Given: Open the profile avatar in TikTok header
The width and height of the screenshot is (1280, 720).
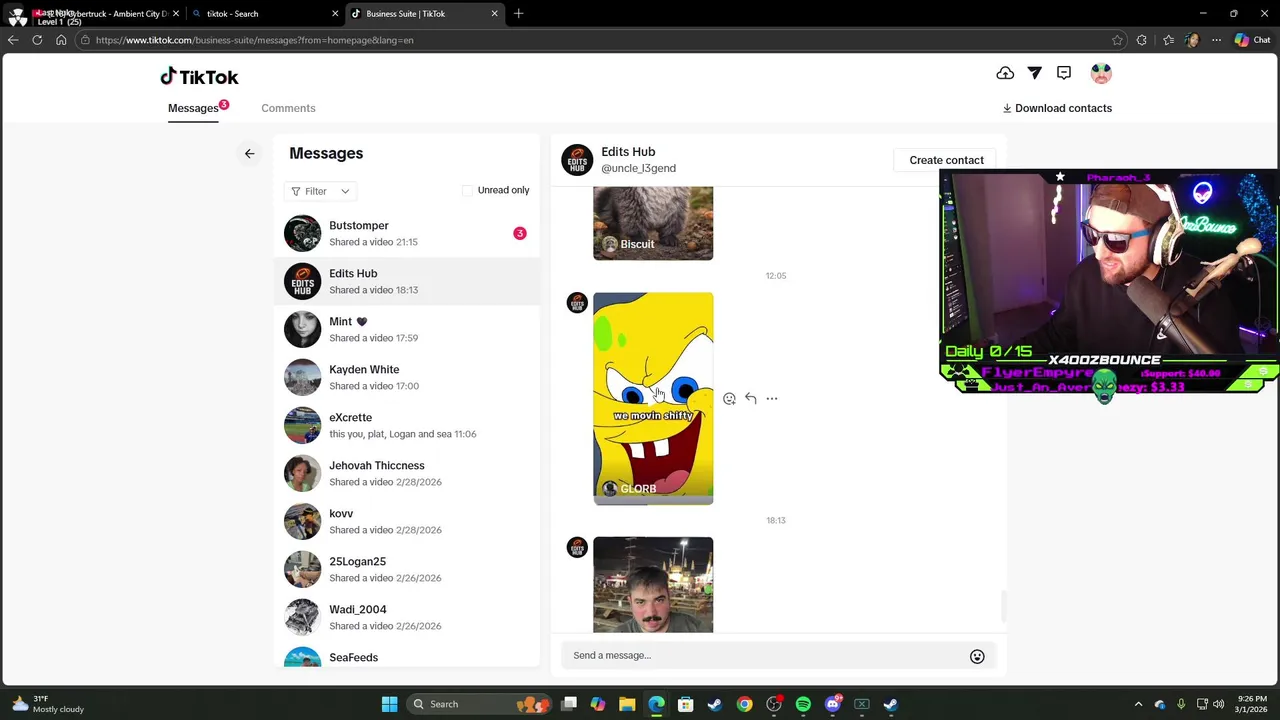Looking at the screenshot, I should click(1101, 73).
